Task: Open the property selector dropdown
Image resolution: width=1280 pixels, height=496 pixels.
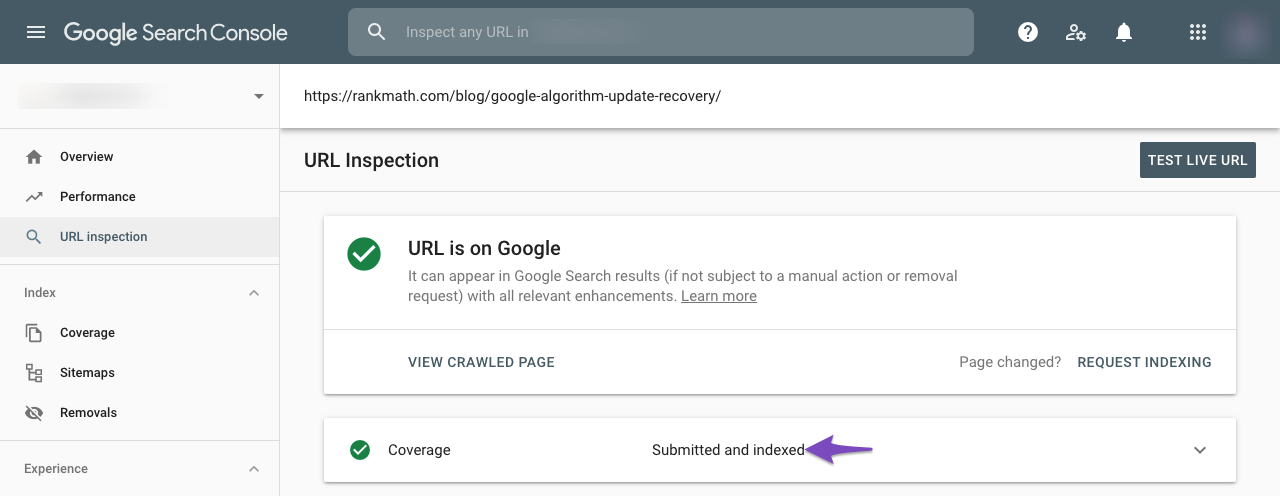Action: coord(259,96)
